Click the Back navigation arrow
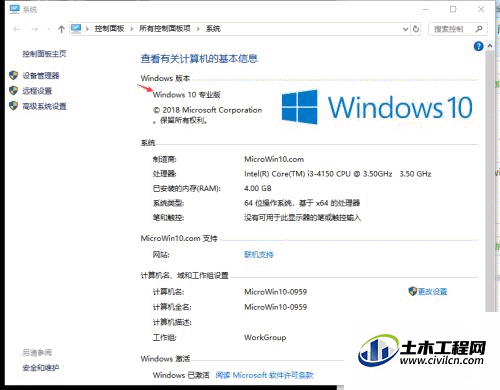The width and height of the screenshot is (500, 390). pos(16,29)
